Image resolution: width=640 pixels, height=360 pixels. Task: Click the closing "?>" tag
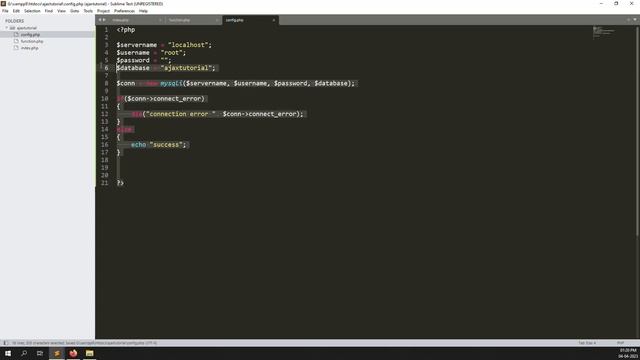tap(120, 183)
